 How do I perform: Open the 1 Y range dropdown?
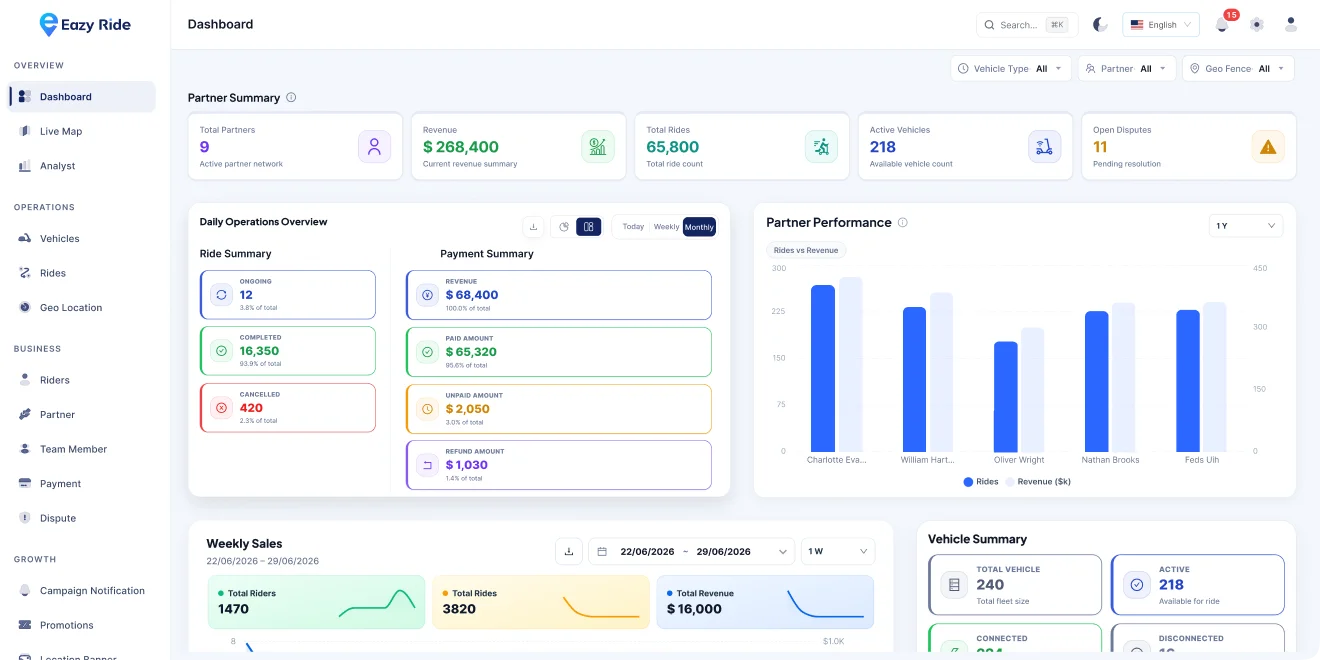pyautogui.click(x=1245, y=226)
